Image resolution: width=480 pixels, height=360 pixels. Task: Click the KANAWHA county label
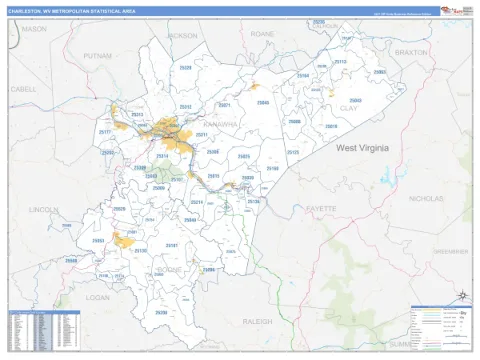coord(220,125)
